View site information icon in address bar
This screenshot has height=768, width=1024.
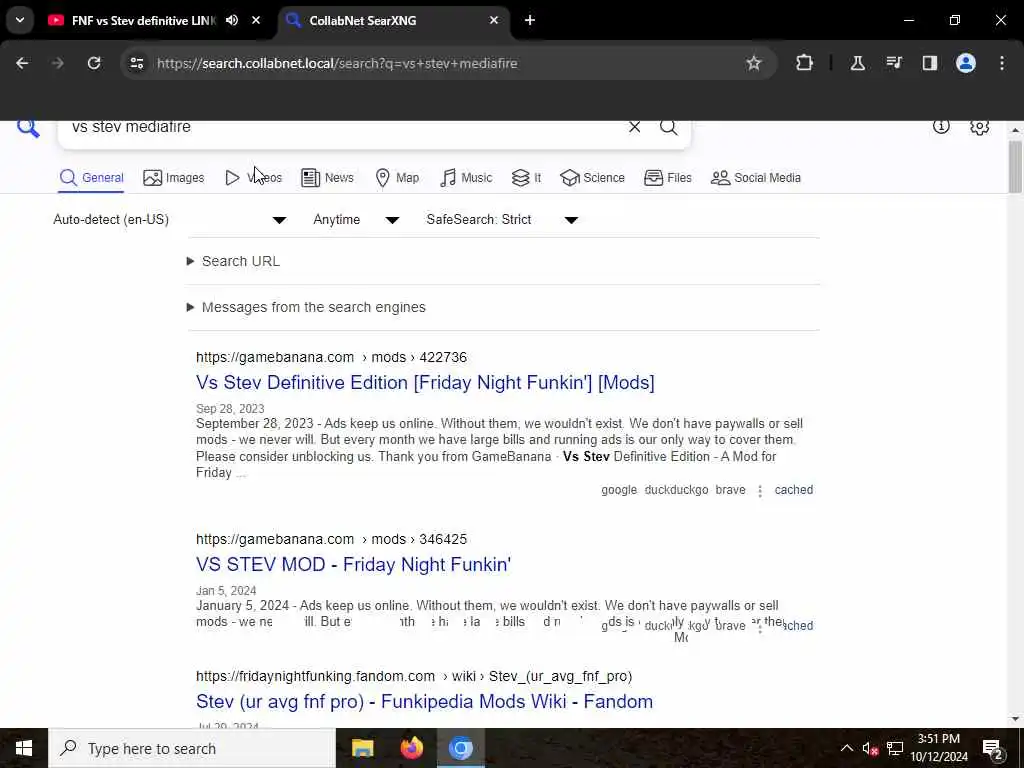tap(136, 63)
